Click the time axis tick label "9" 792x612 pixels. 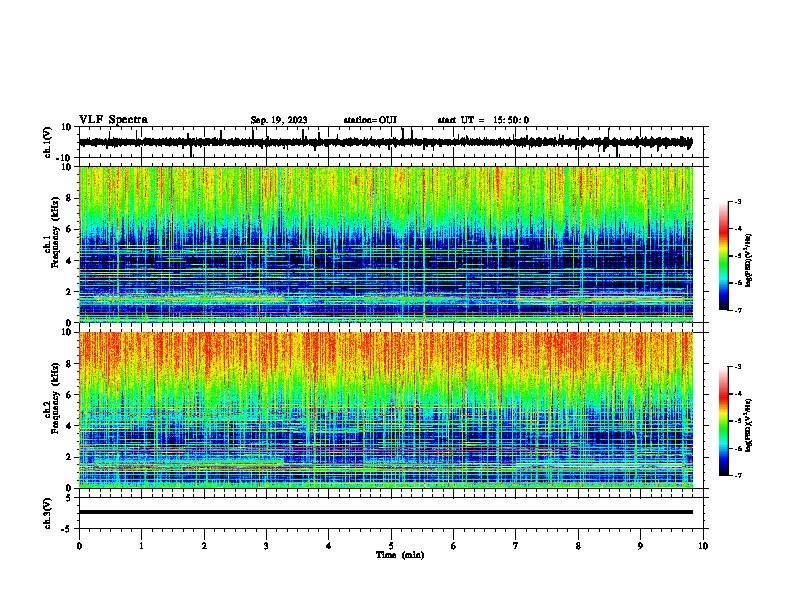click(x=640, y=546)
